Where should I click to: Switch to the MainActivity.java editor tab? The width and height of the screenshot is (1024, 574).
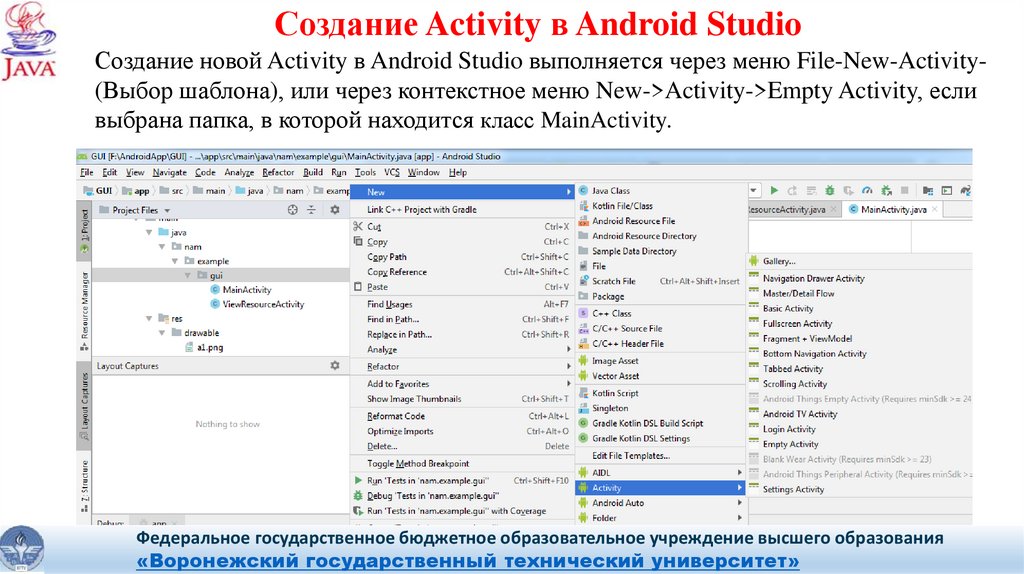(893, 210)
